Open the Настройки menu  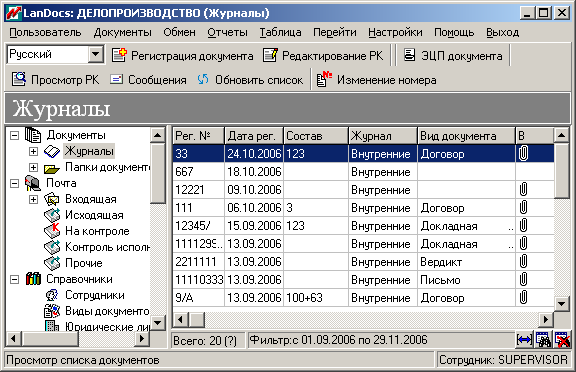click(x=395, y=33)
